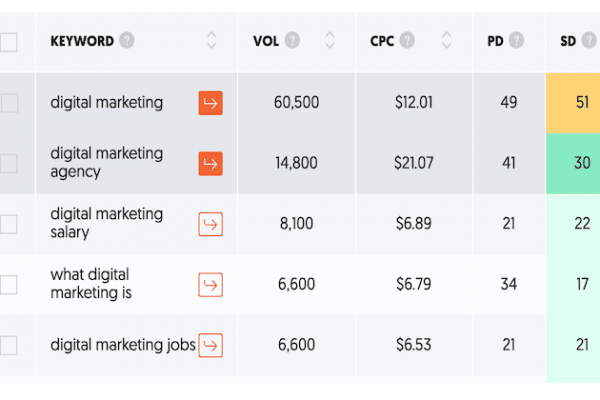Click the orange SD score 51 cell
Viewport: 600px width, 400px height.
[x=573, y=103]
